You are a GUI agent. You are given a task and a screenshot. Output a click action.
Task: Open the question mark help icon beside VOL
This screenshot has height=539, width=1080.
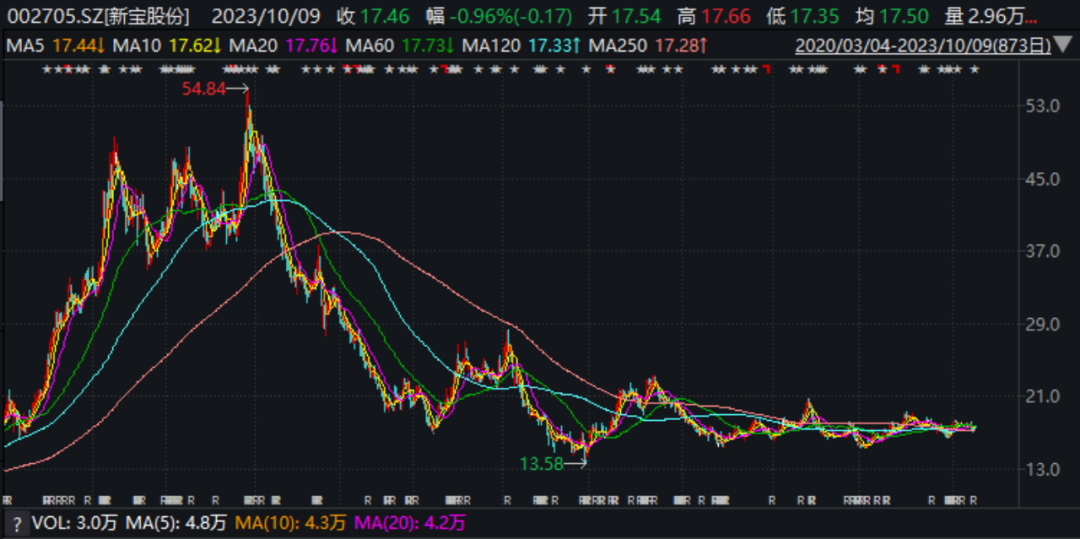(x=19, y=525)
